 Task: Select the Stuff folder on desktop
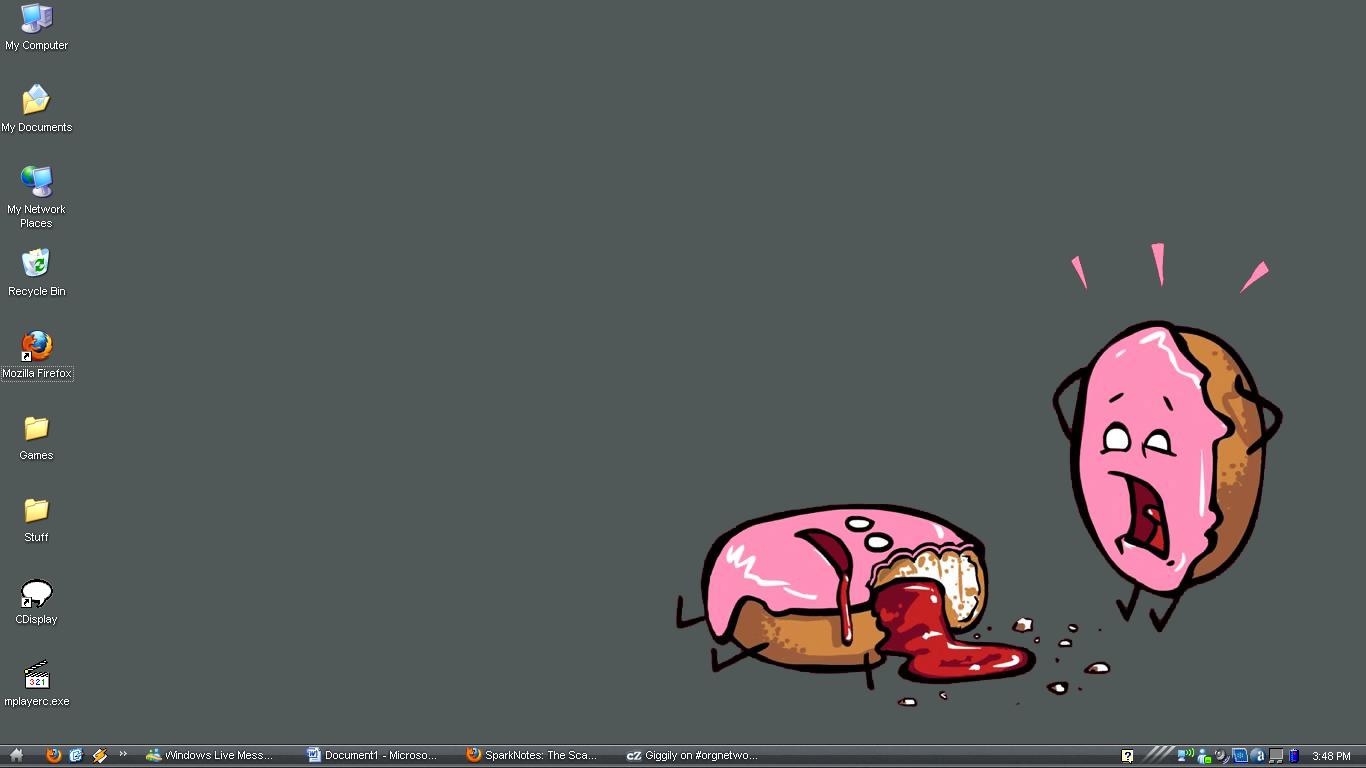(36, 511)
